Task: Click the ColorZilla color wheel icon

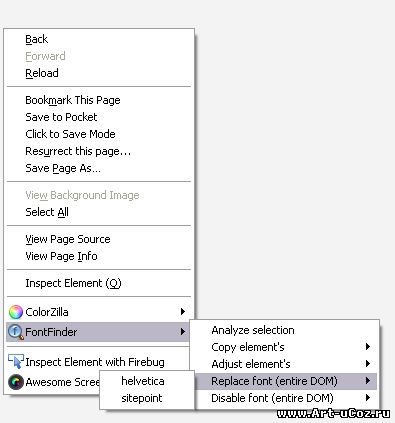Action: 16,312
